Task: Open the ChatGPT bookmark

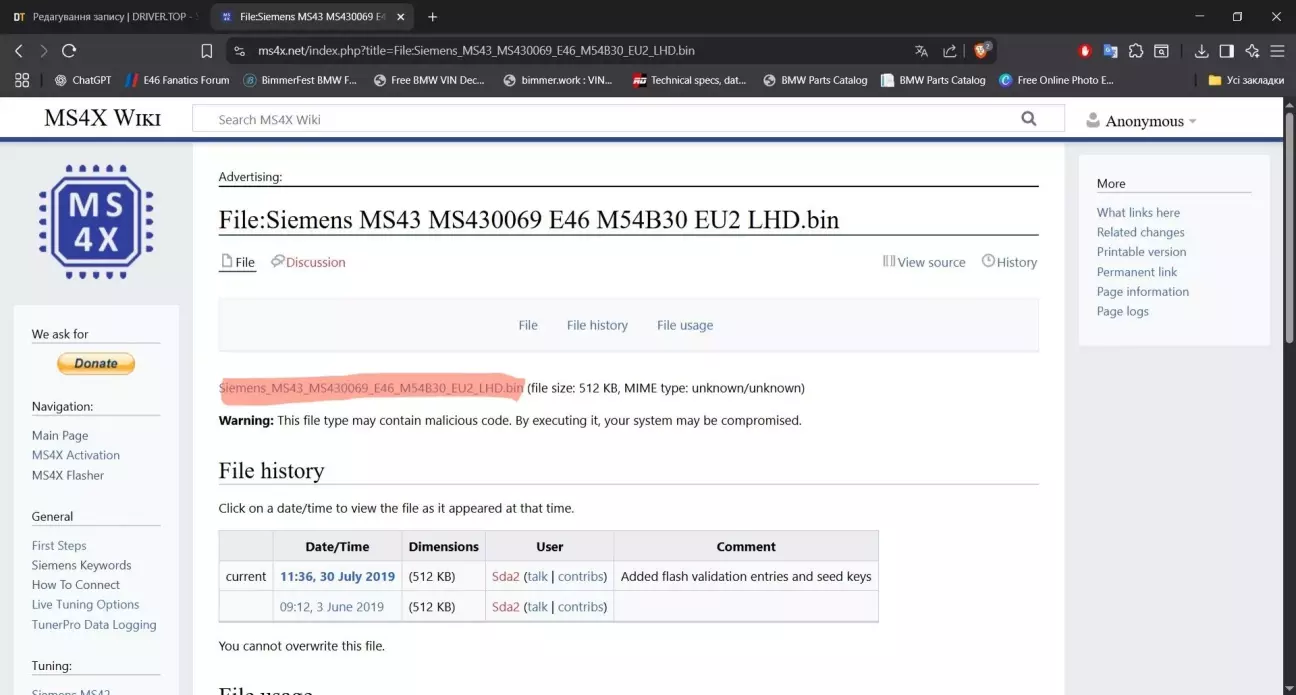Action: point(83,80)
